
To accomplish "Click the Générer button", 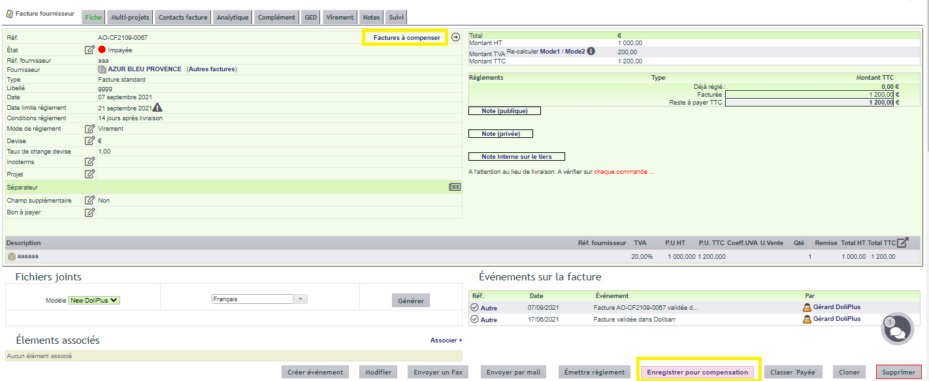I will pyautogui.click(x=411, y=300).
